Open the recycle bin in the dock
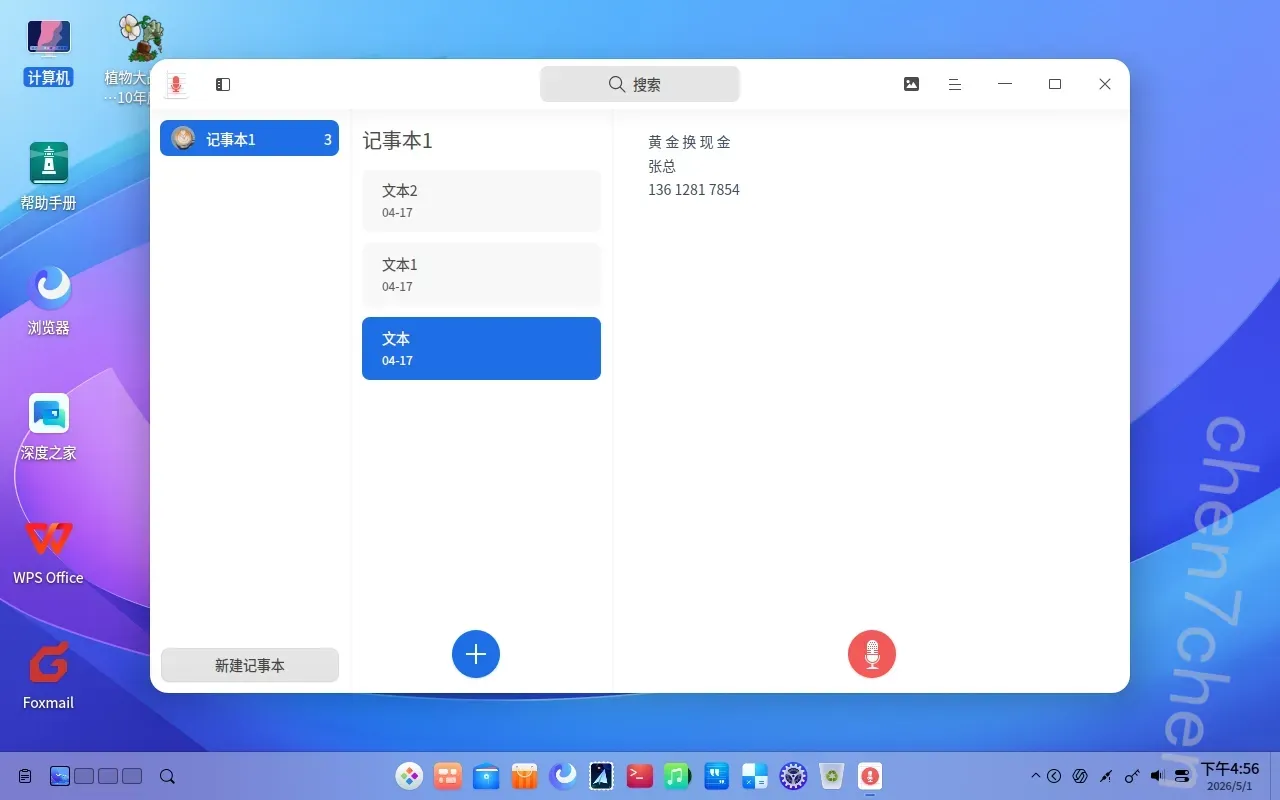Screen dimensions: 1280x800 (x=832, y=776)
